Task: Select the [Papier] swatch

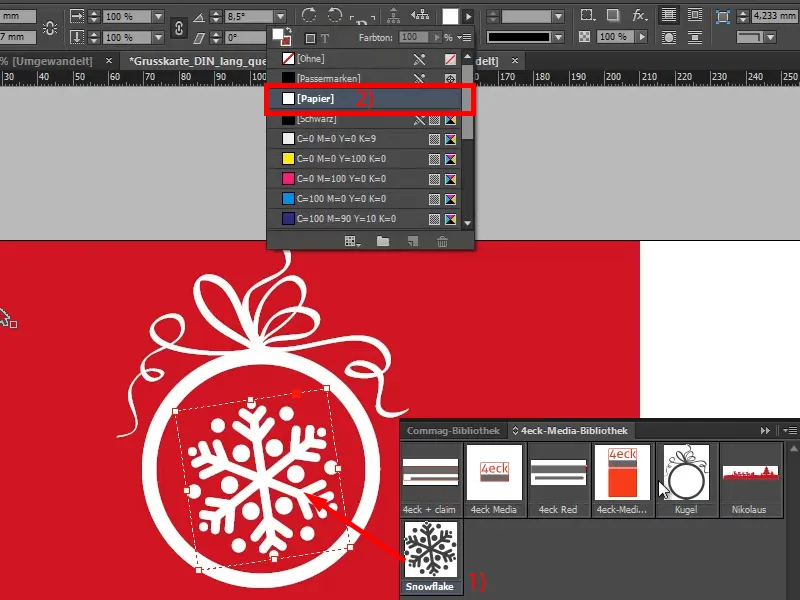Action: click(x=364, y=98)
